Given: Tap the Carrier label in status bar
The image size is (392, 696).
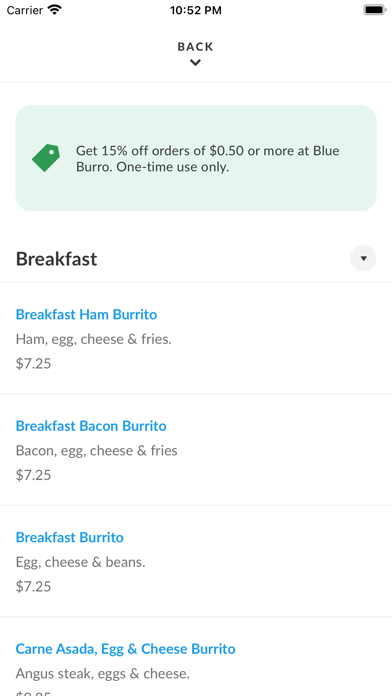Looking at the screenshot, I should coord(25,10).
